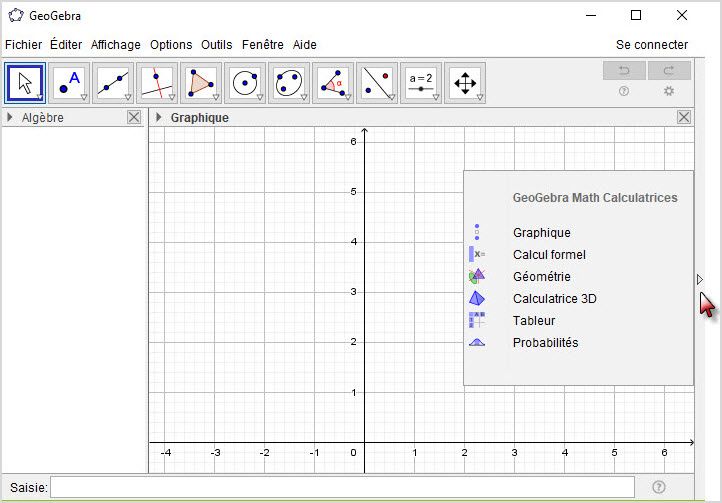The height and width of the screenshot is (503, 722).
Task: Open help via toolbar question mark
Action: pyautogui.click(x=623, y=91)
